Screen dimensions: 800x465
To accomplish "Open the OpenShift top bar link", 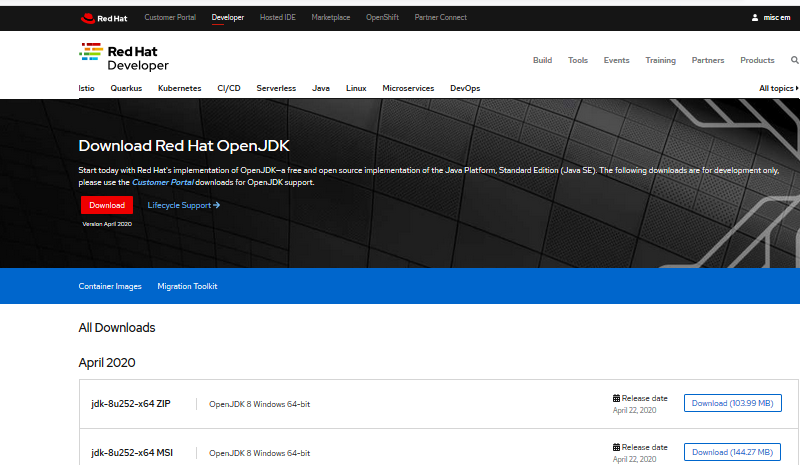I will pos(382,17).
